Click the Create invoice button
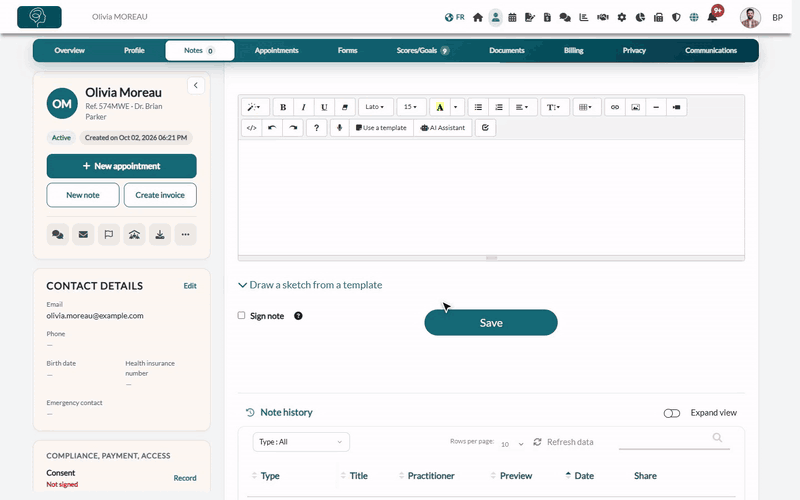This screenshot has height=500, width=800. coord(160,195)
